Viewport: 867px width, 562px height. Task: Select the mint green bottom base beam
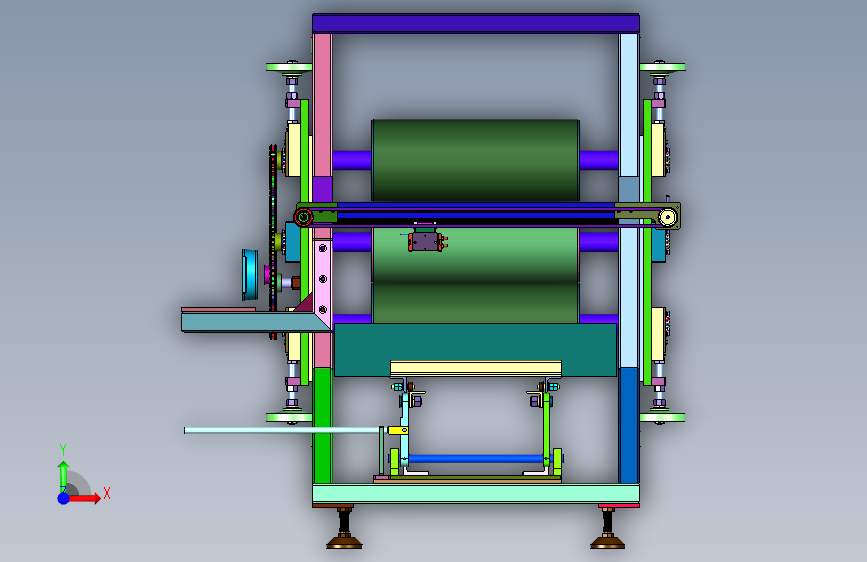(476, 493)
